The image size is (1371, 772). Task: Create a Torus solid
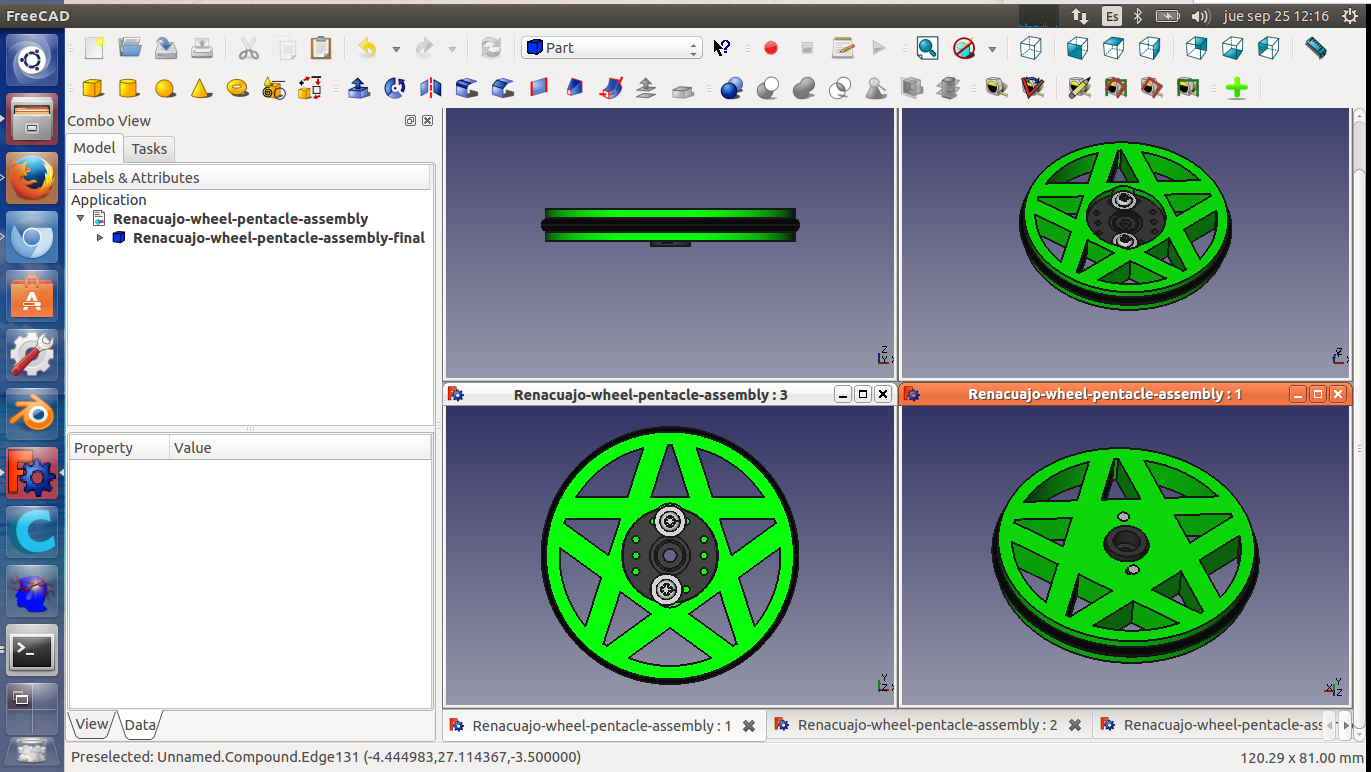[x=237, y=88]
